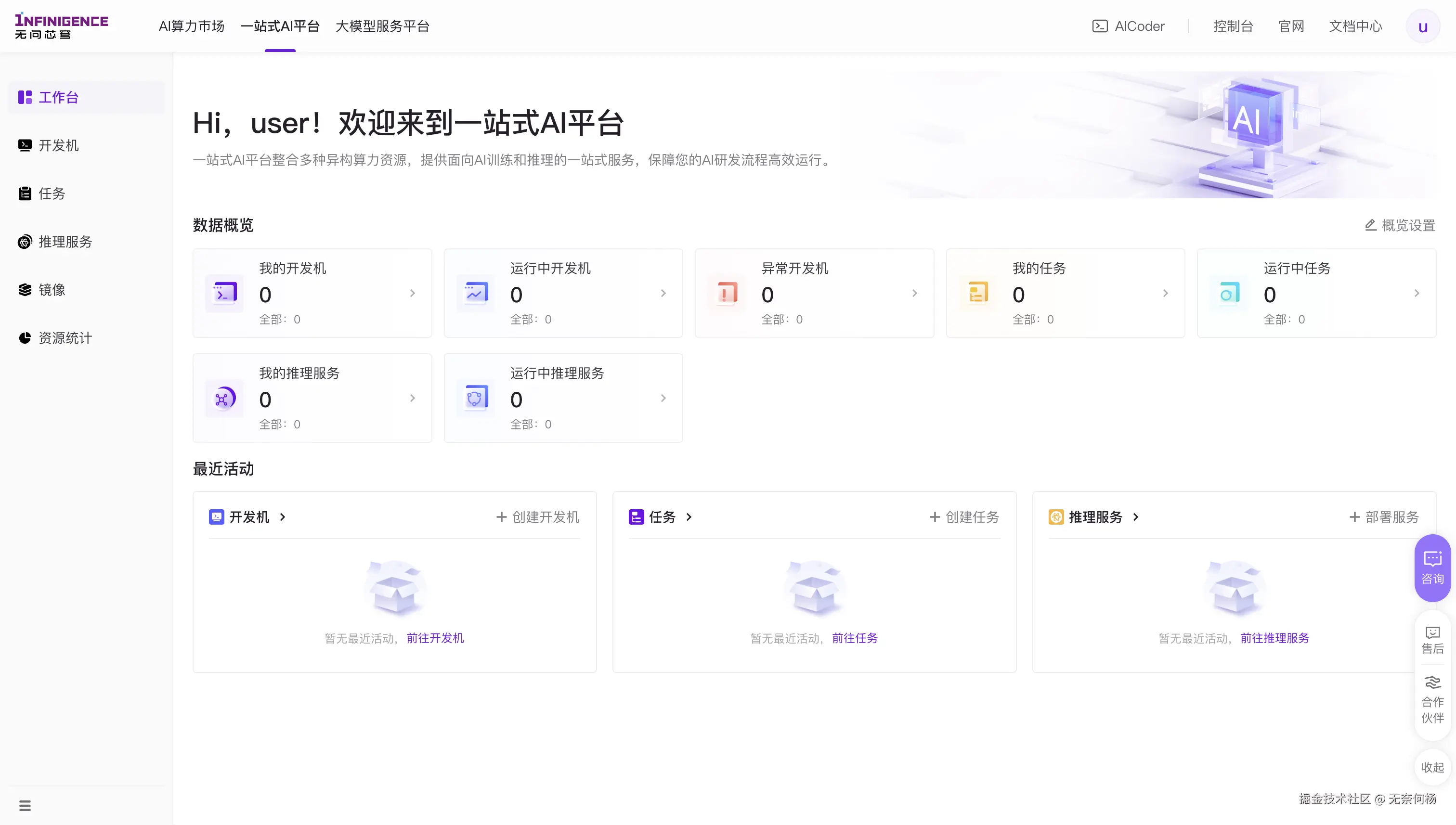Expand the 我的开发机 card chevron
The height and width of the screenshot is (825, 1456).
click(x=412, y=293)
